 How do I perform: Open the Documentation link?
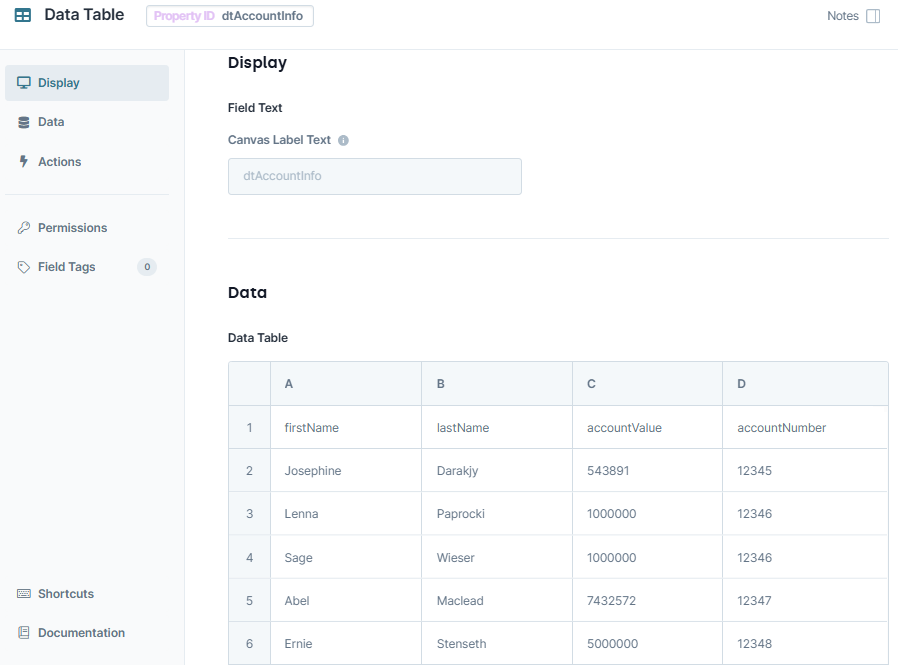81,632
